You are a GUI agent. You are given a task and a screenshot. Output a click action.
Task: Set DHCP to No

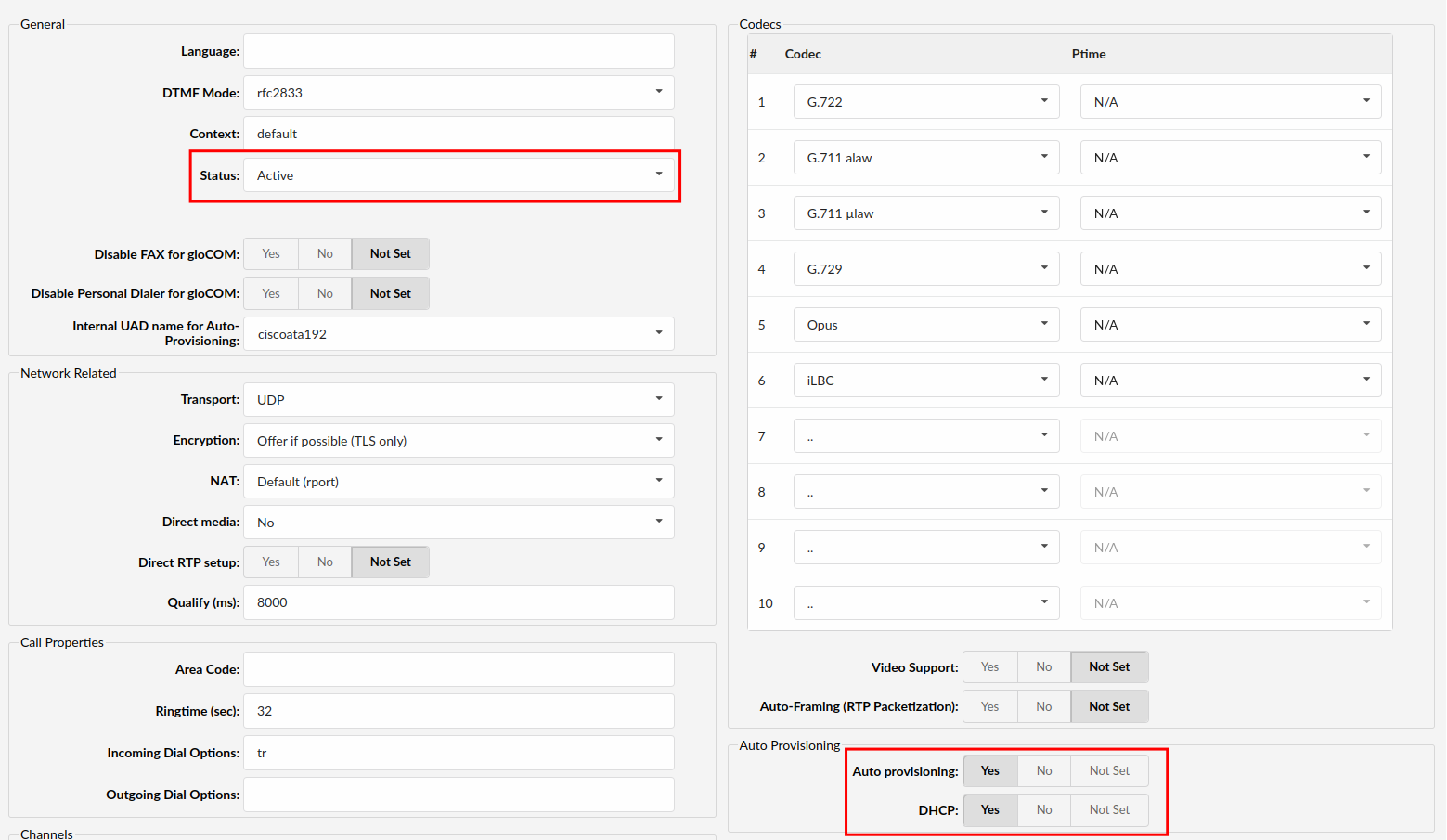click(x=1044, y=809)
